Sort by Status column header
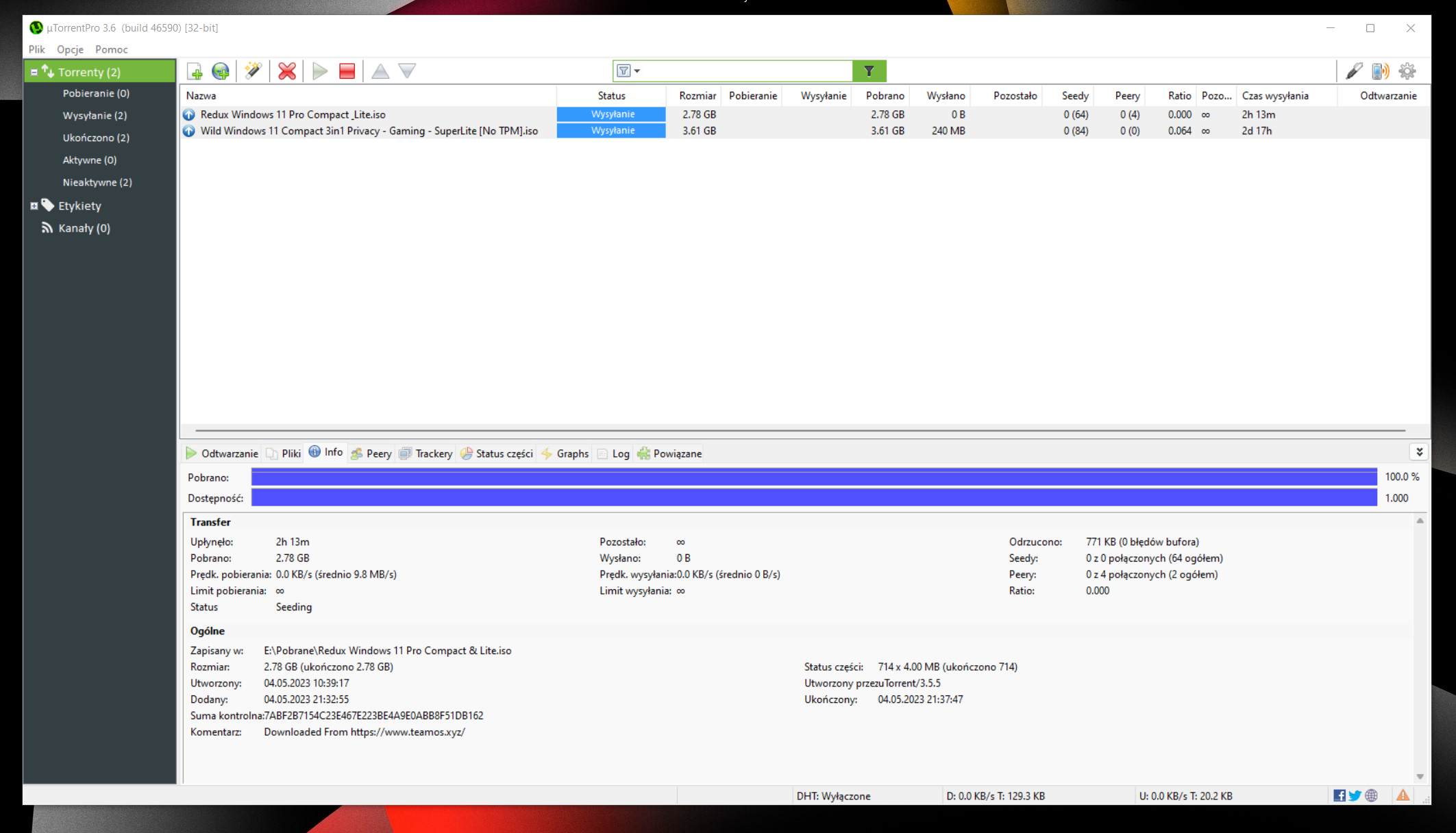The height and width of the screenshot is (833, 1456). [611, 96]
